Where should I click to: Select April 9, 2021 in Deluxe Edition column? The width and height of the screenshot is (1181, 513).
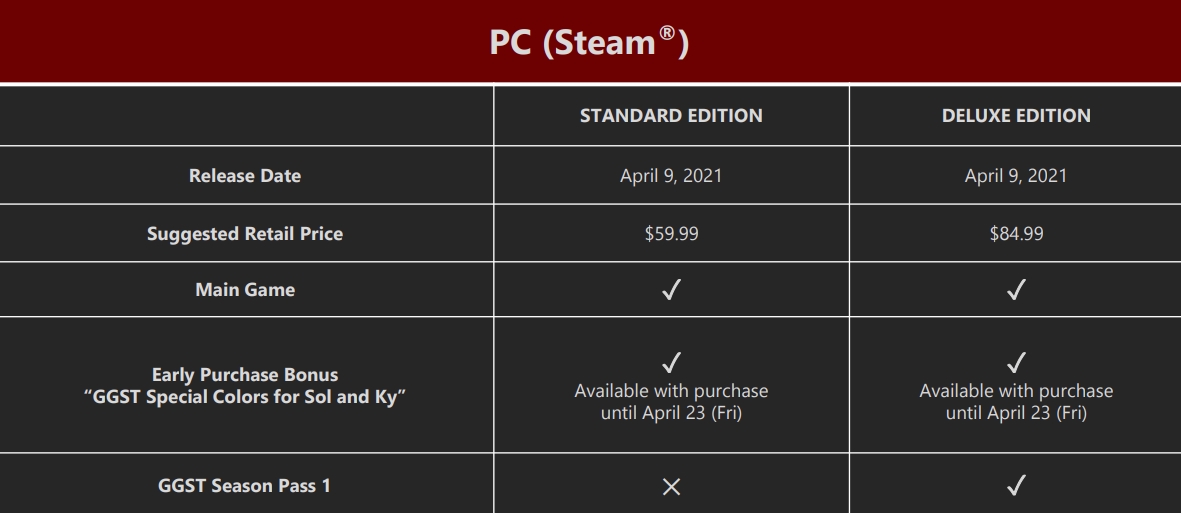pyautogui.click(x=1016, y=176)
